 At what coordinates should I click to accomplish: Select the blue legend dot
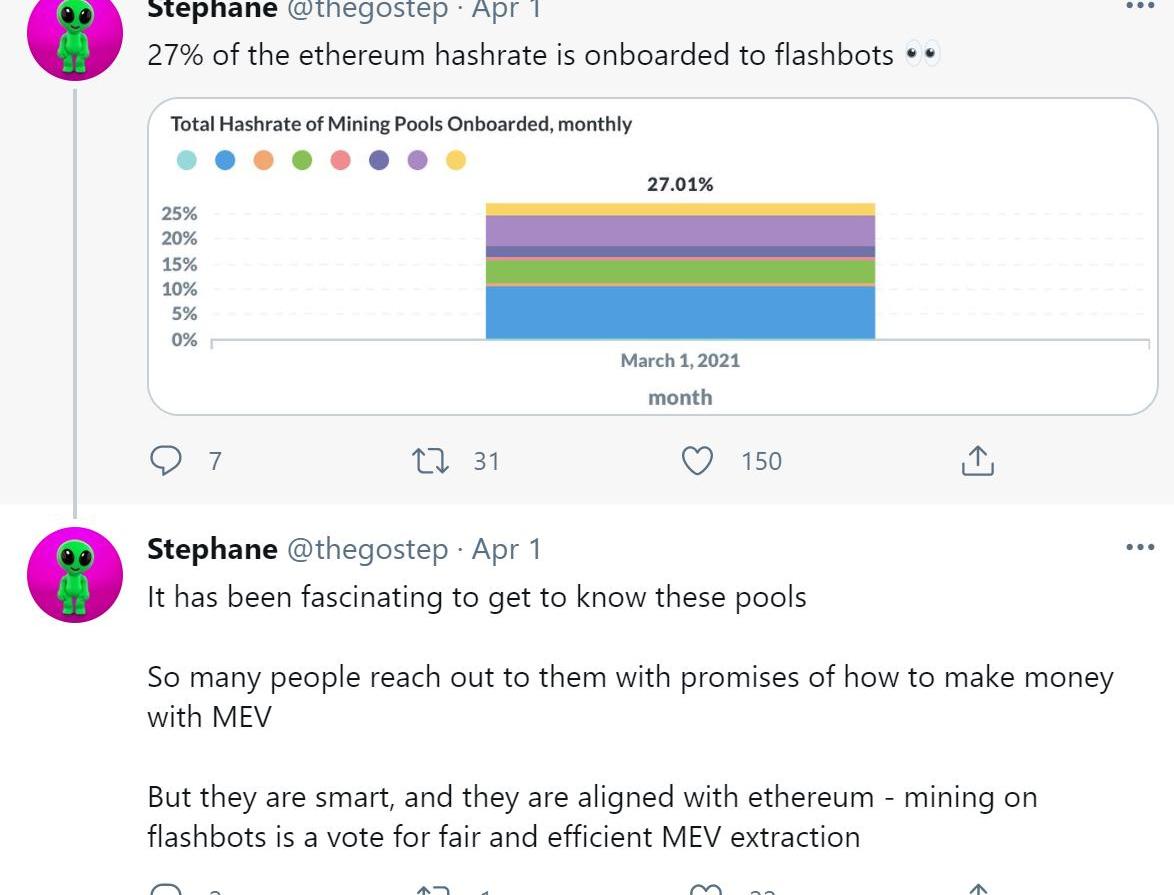(225, 160)
